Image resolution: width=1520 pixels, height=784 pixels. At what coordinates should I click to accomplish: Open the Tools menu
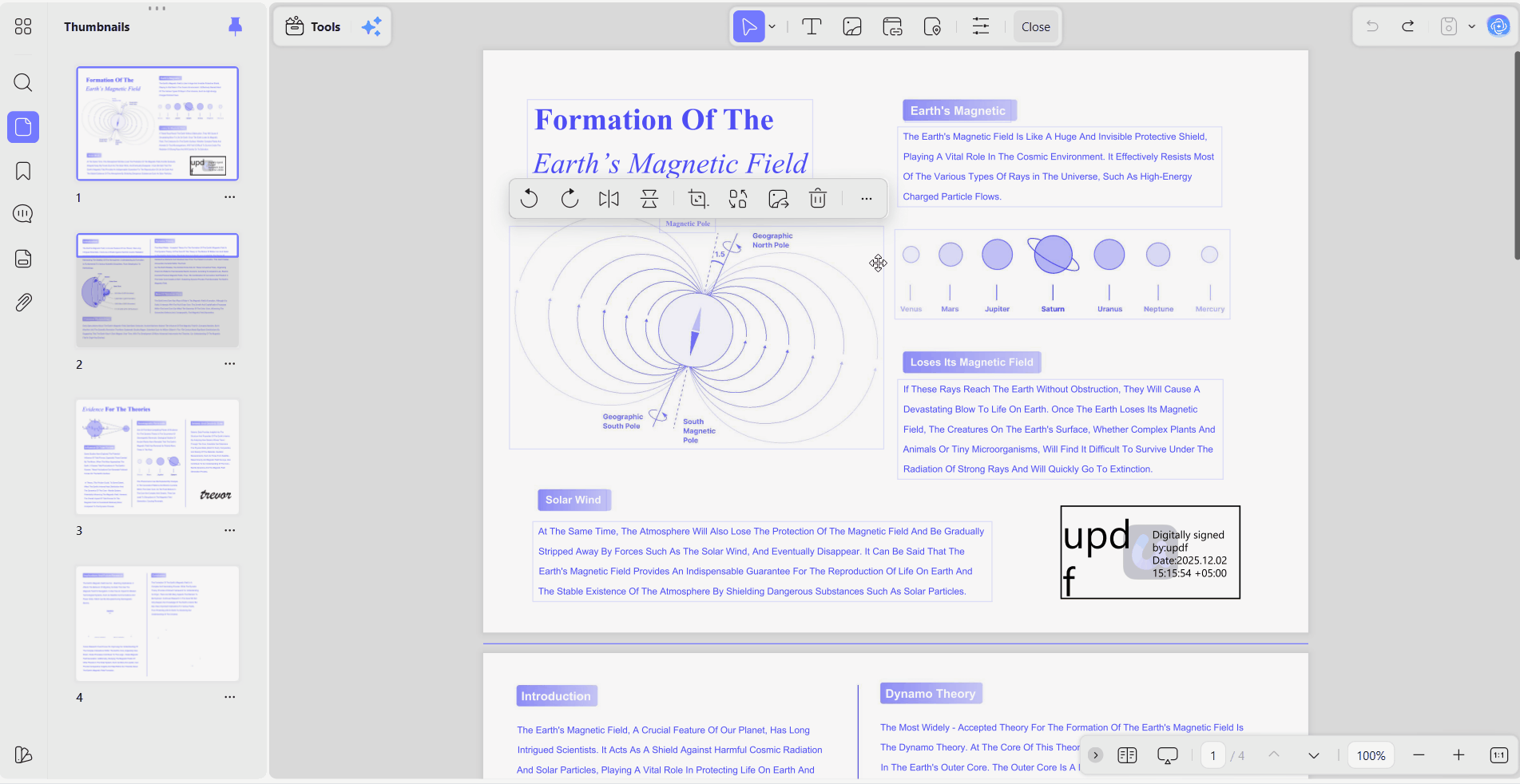[x=313, y=26]
